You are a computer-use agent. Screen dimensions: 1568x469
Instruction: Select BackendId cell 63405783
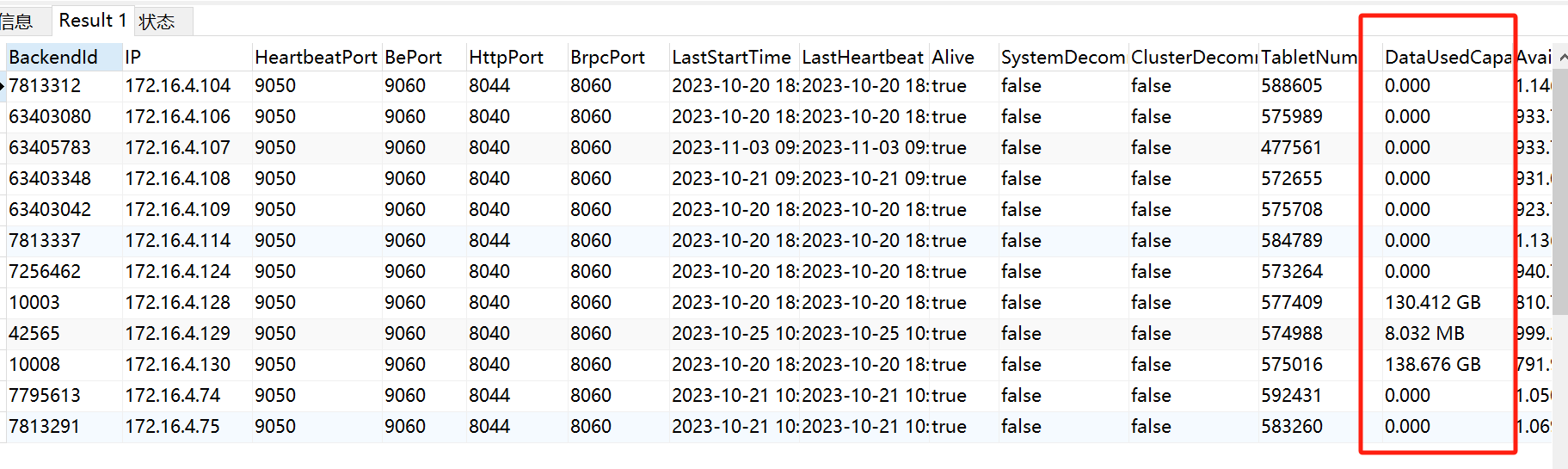tap(50, 148)
